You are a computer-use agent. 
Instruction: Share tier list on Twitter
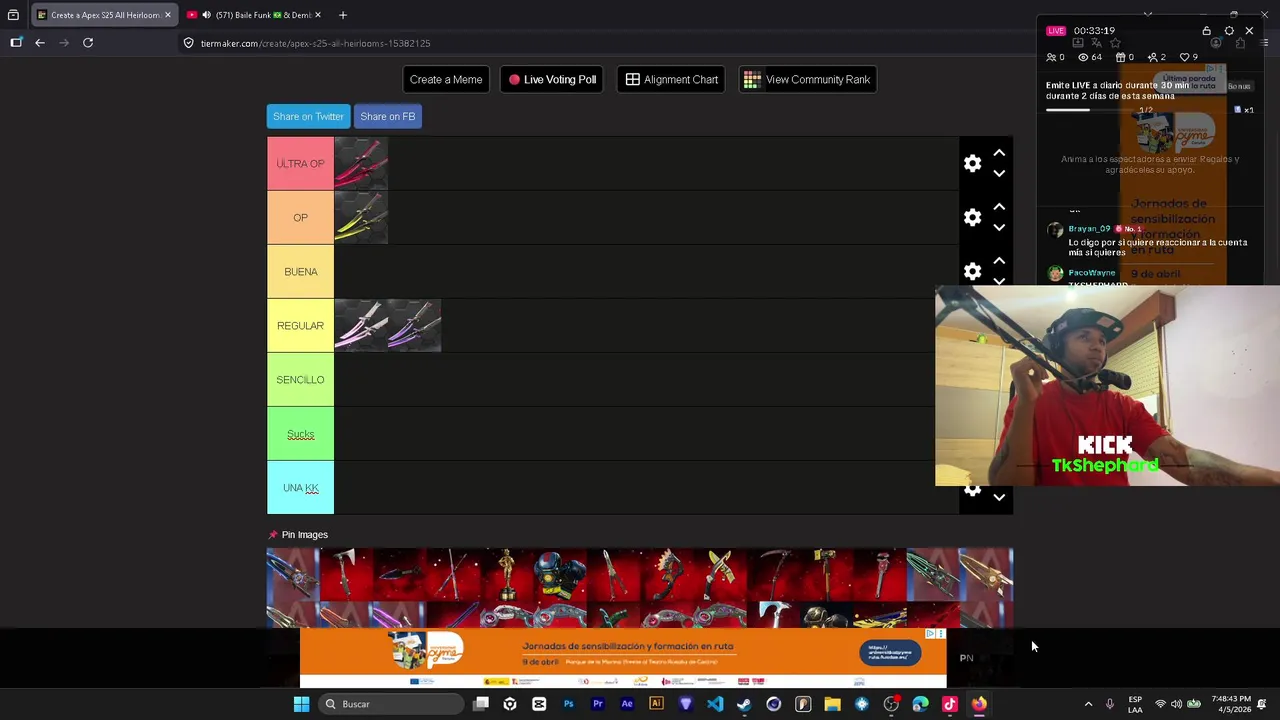coord(308,117)
